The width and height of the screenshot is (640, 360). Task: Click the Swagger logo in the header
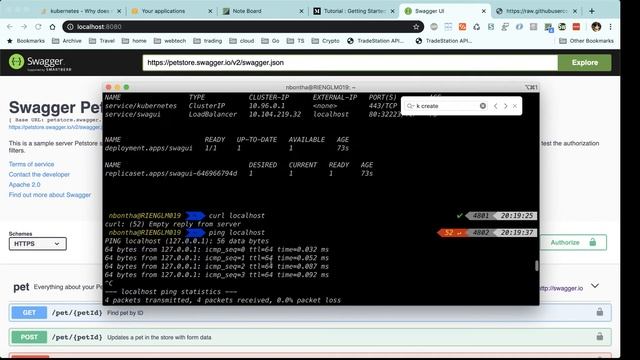point(40,62)
